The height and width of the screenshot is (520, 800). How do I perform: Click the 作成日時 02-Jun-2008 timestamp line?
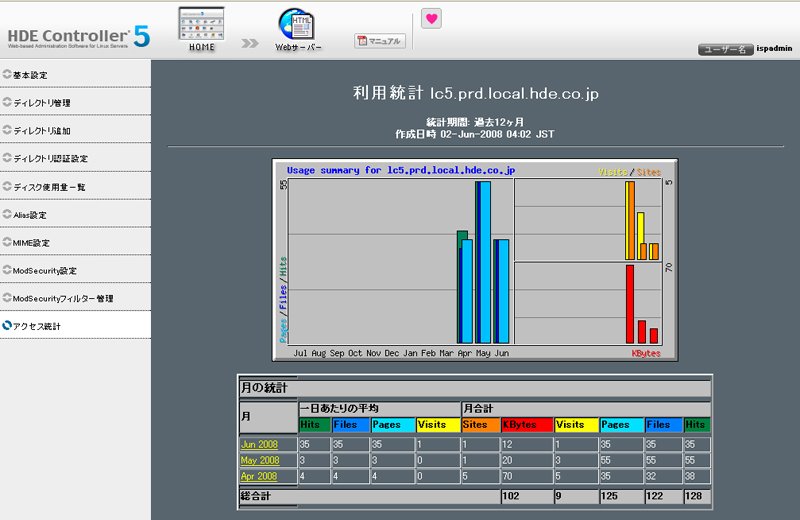click(474, 134)
